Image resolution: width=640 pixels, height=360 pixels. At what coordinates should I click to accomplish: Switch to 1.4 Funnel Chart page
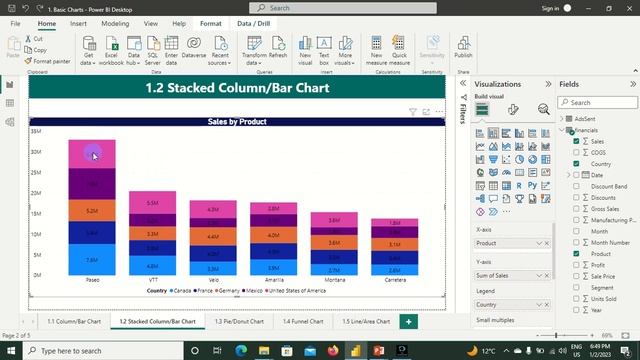(303, 322)
